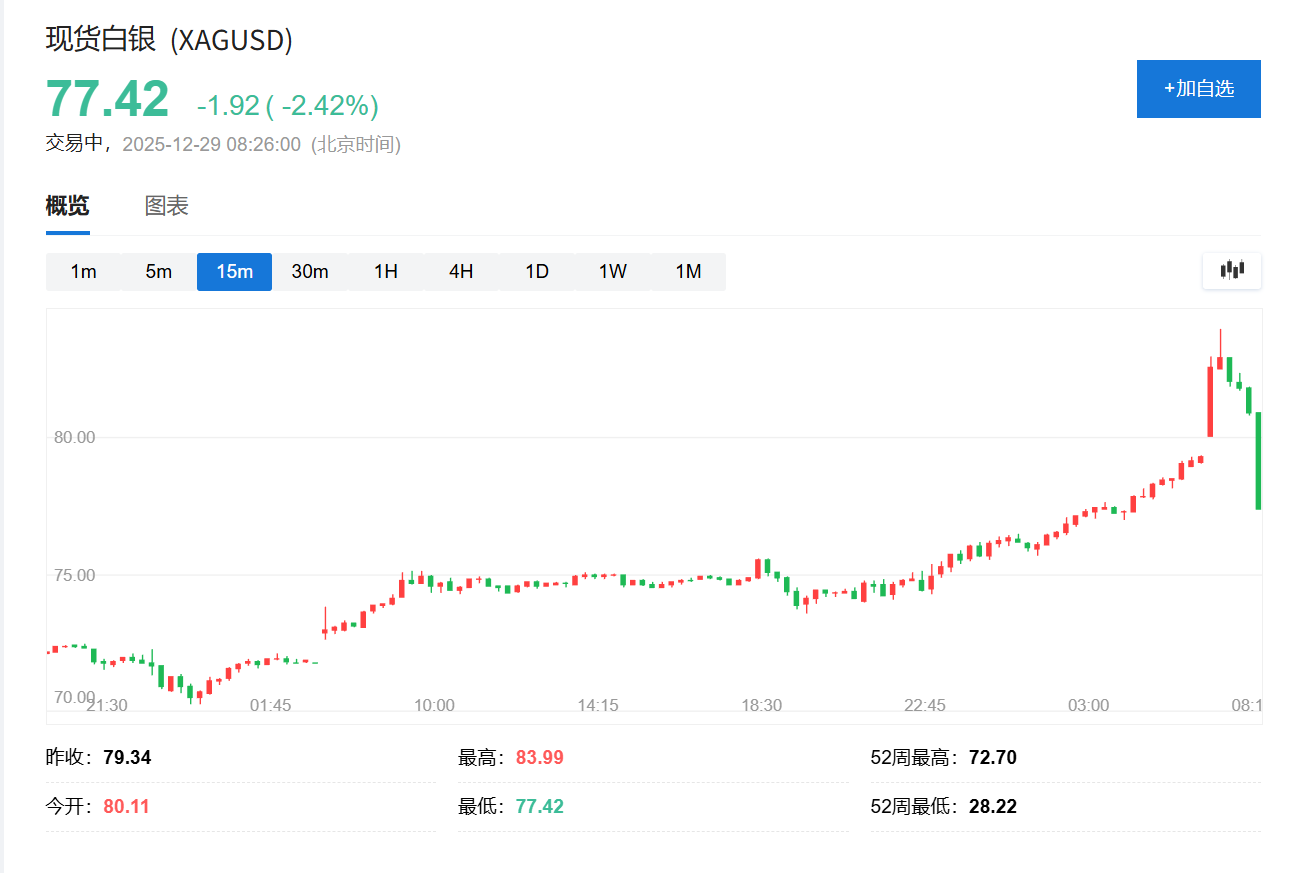Select the 1m timeframe
This screenshot has height=873, width=1300.
(x=84, y=271)
